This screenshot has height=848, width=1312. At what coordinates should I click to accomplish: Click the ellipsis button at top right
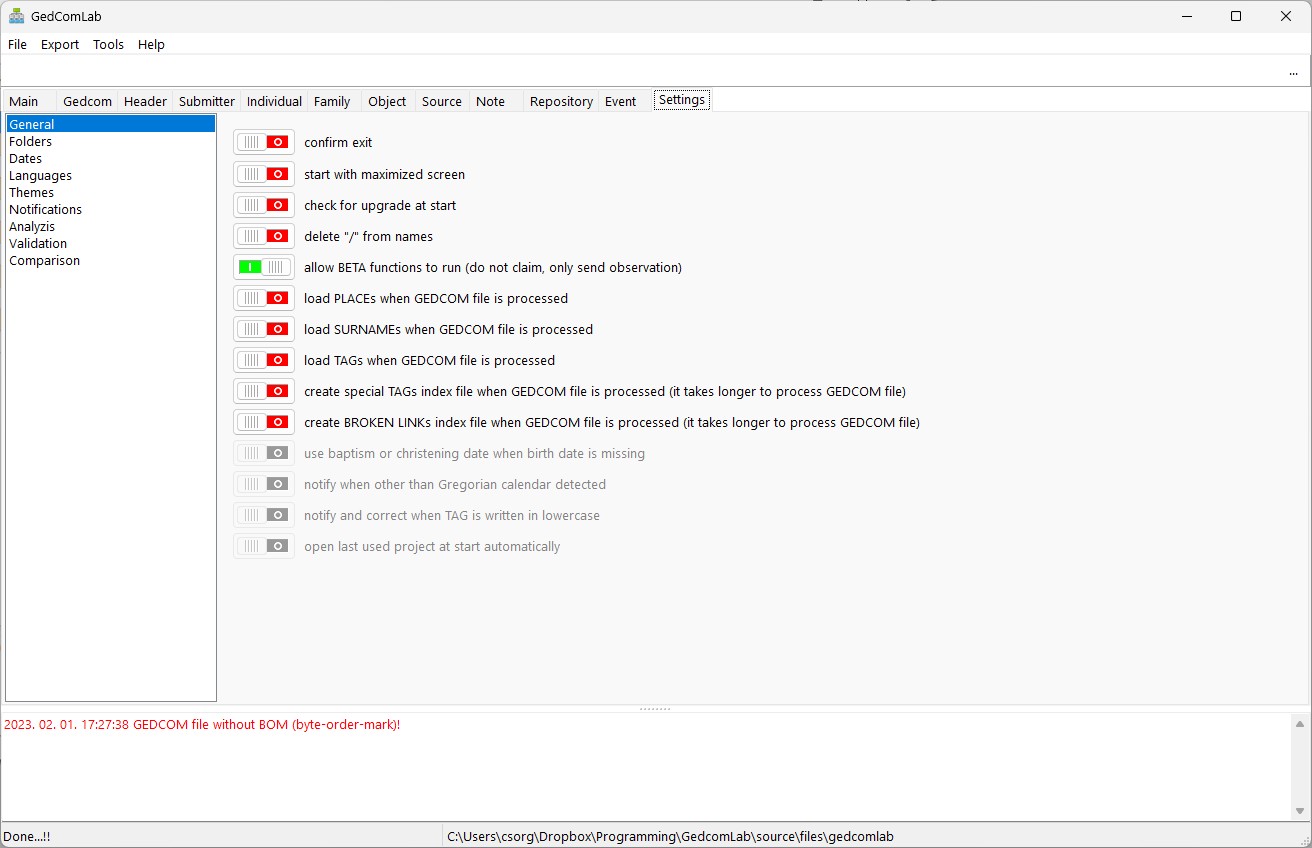[1293, 71]
